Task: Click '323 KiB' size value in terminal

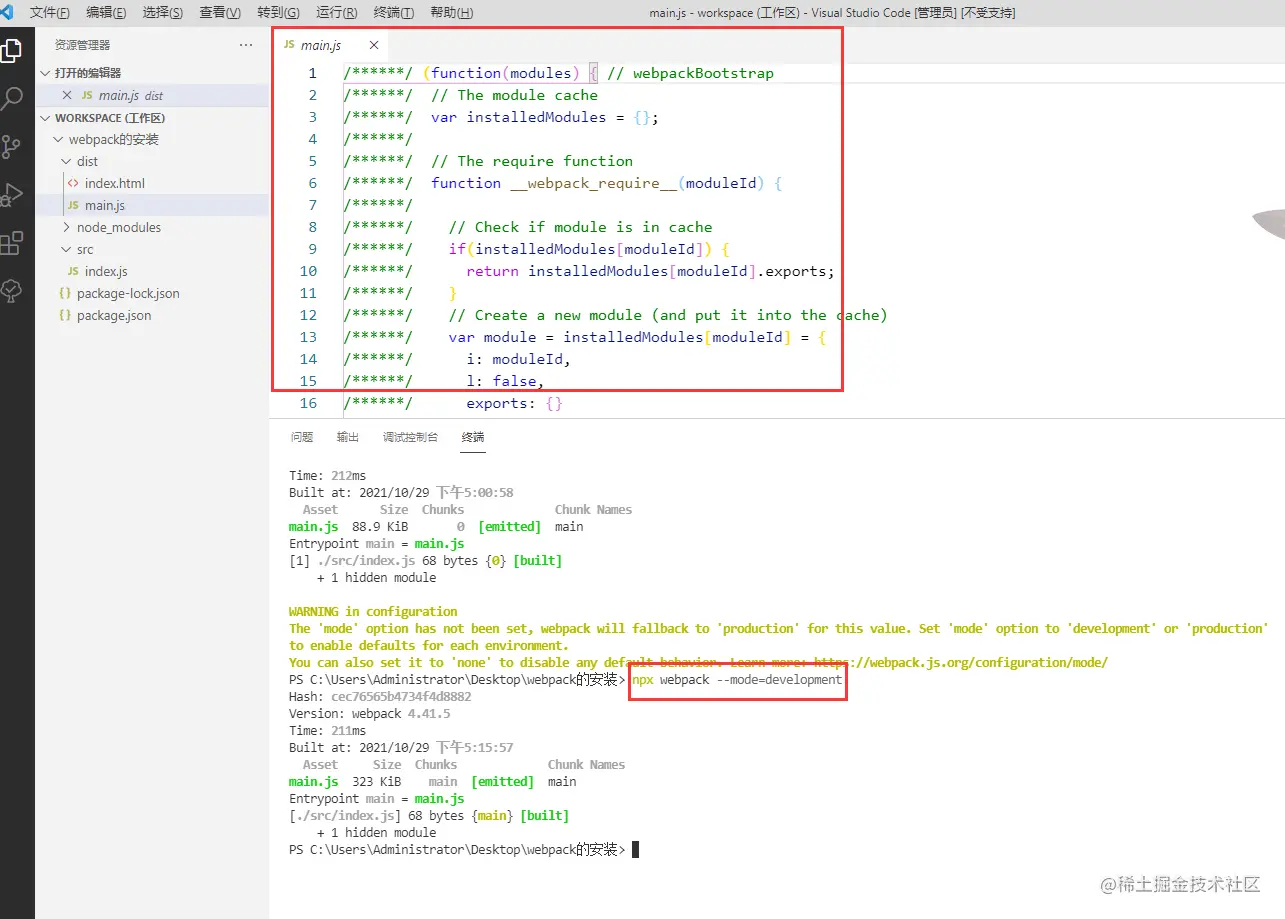Action: pos(377,781)
